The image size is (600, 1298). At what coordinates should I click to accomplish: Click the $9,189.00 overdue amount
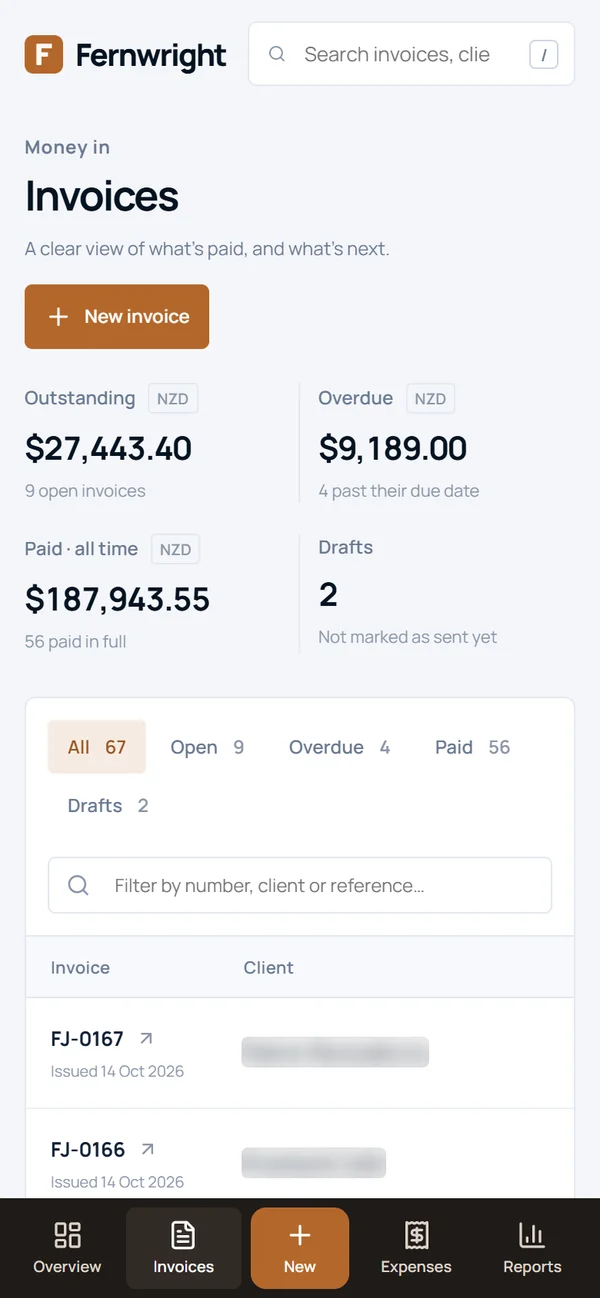tap(392, 448)
